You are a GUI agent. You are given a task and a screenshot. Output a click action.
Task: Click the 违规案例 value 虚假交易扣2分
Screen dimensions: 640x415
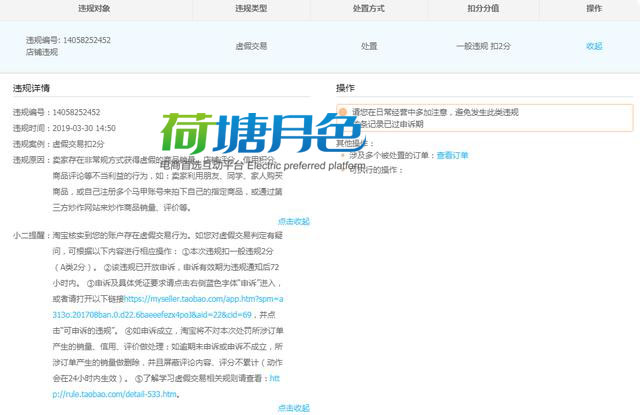tap(78, 144)
